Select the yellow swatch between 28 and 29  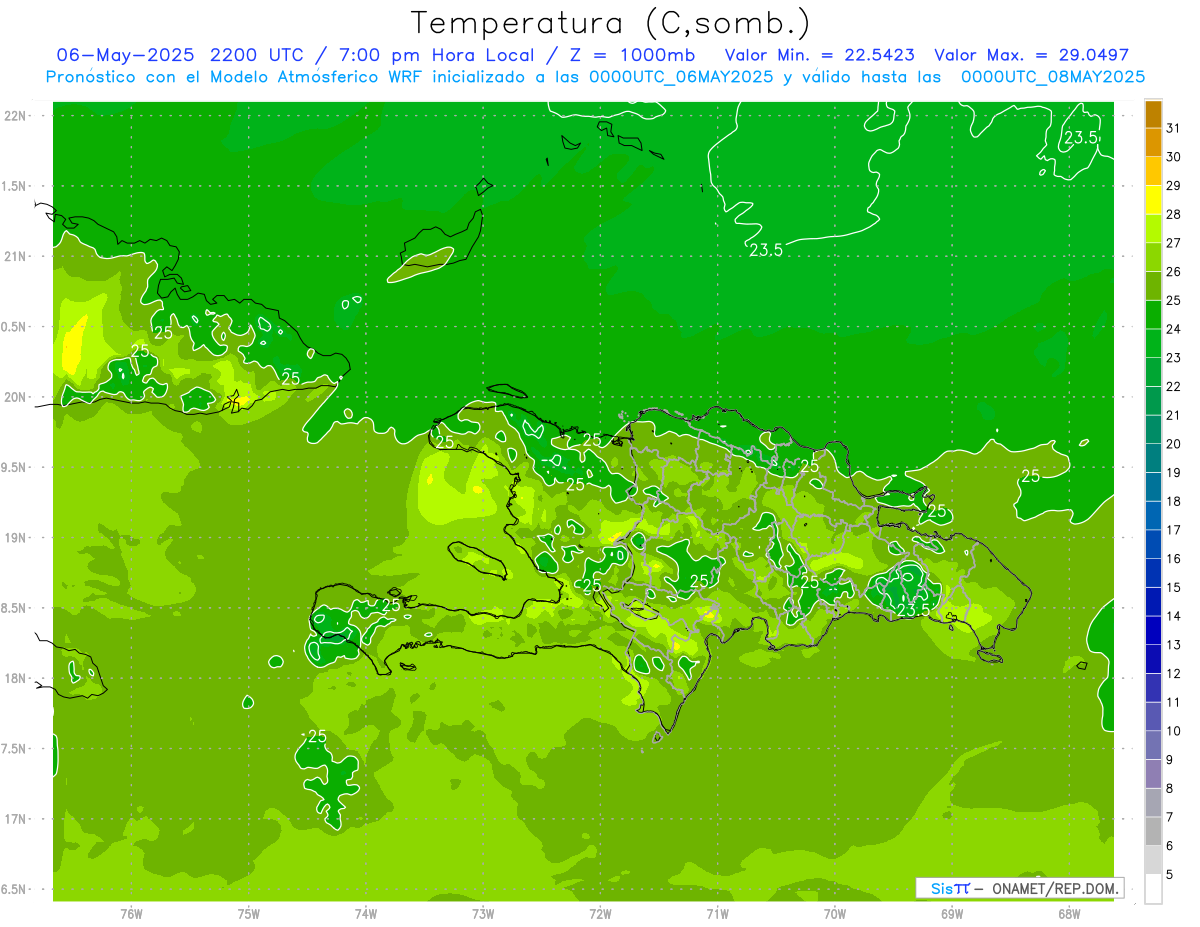1153,200
